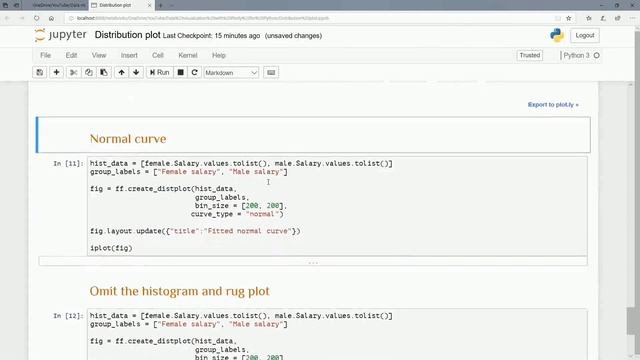This screenshot has width=640, height=360.
Task: Copy selected cells icon
Action: 89,73
